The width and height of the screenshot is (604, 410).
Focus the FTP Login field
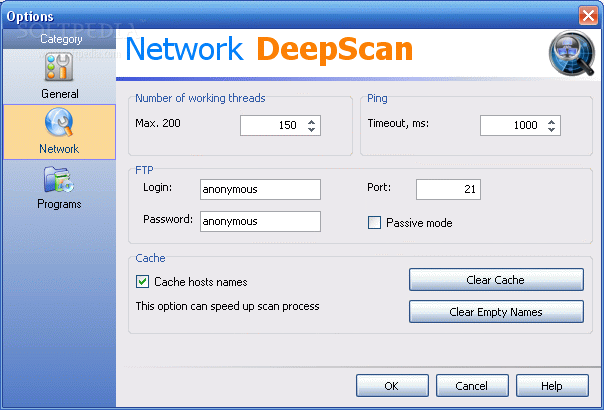coord(260,189)
